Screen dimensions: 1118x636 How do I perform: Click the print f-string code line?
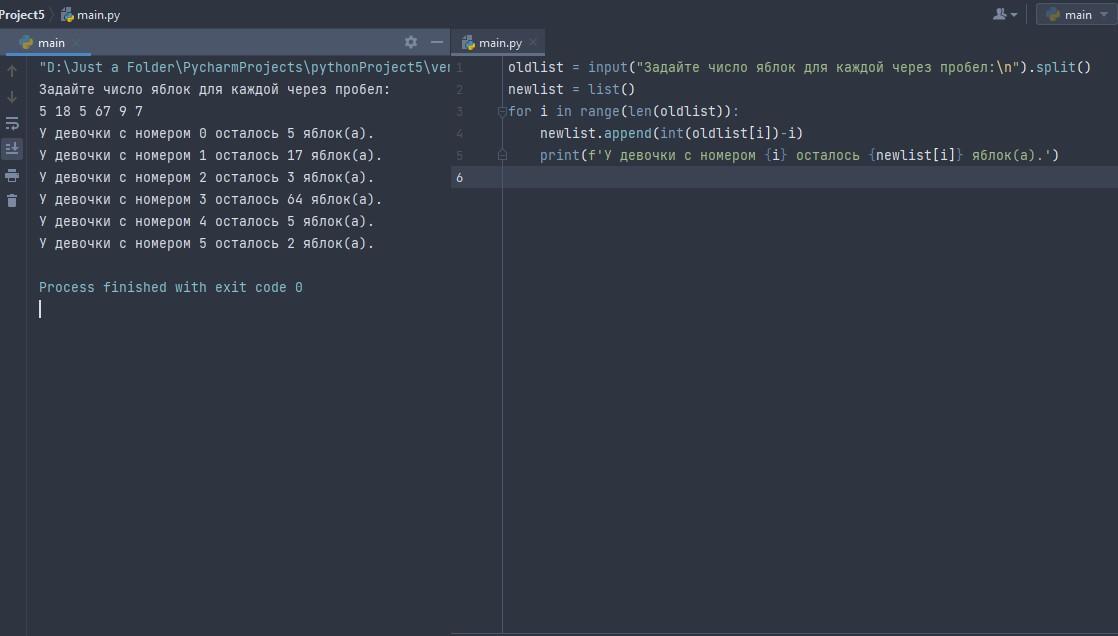pyautogui.click(x=799, y=155)
